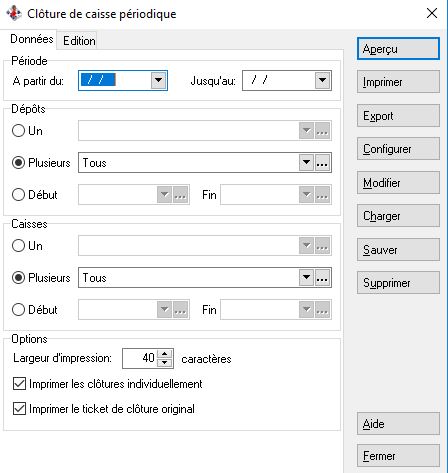The width and height of the screenshot is (448, 473).
Task: Click the application icon in title bar
Action: [x=14, y=13]
